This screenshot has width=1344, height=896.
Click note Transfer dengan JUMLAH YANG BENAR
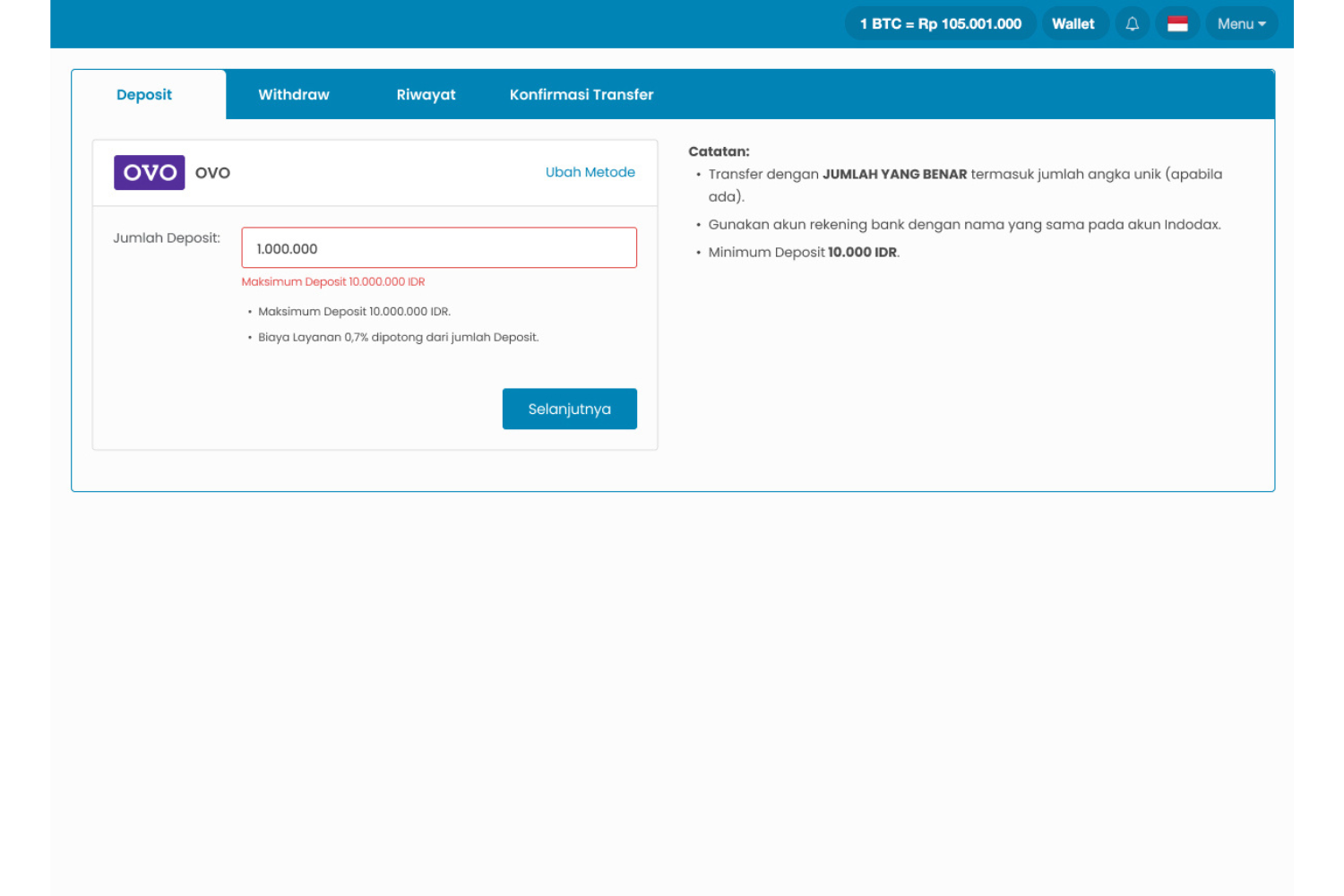coord(965,185)
